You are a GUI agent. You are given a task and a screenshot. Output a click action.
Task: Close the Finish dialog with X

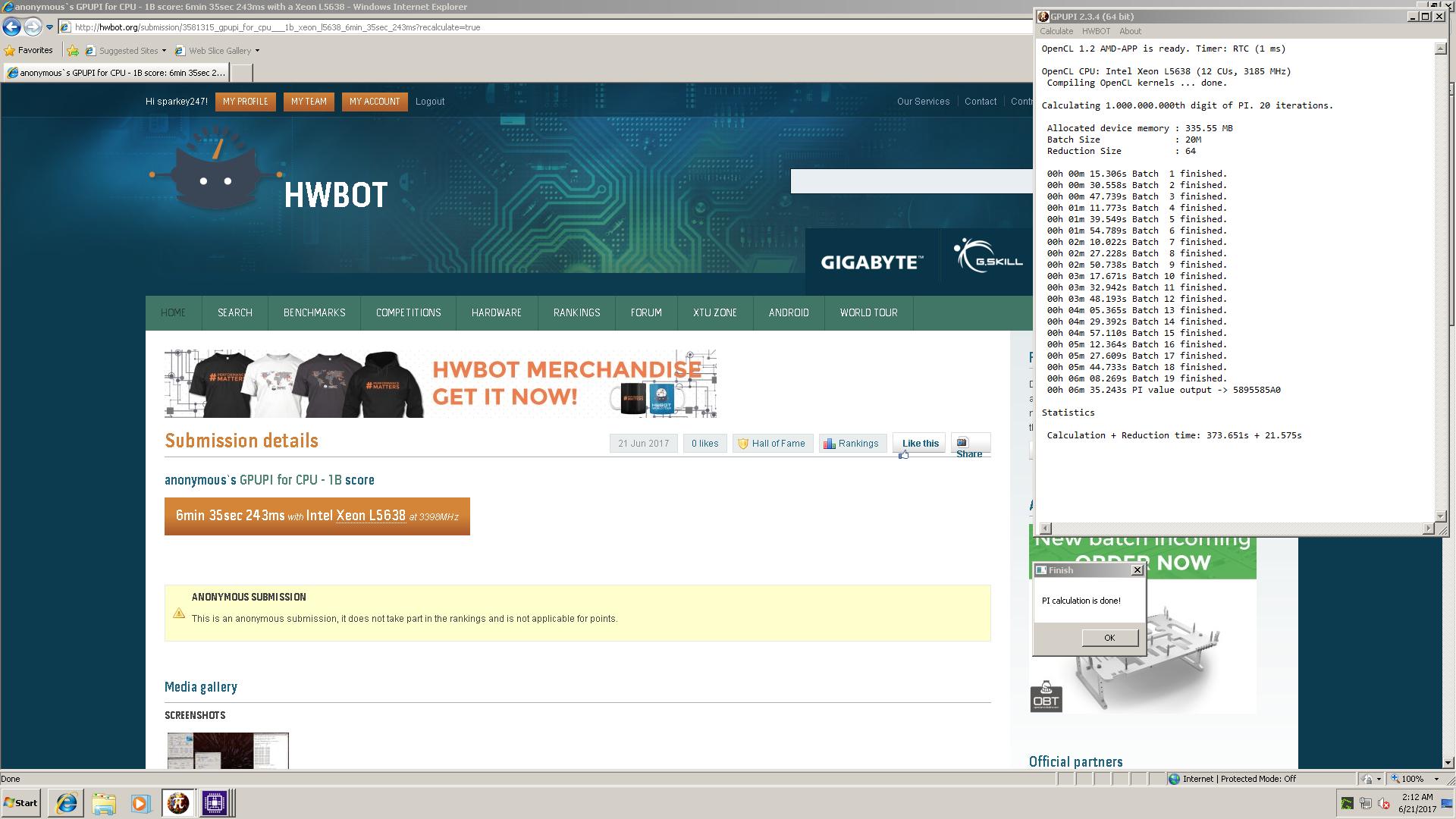1137,570
